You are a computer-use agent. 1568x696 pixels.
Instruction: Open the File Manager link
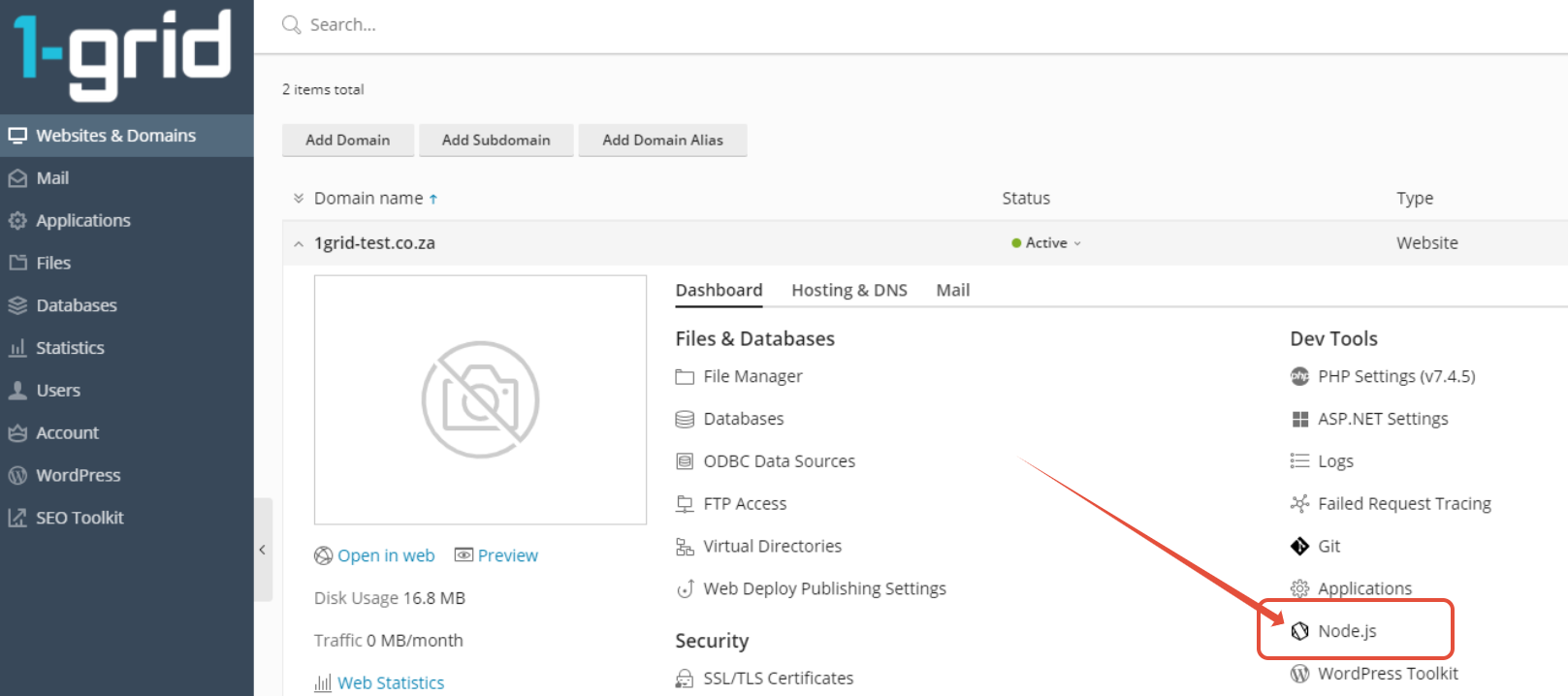click(x=752, y=376)
